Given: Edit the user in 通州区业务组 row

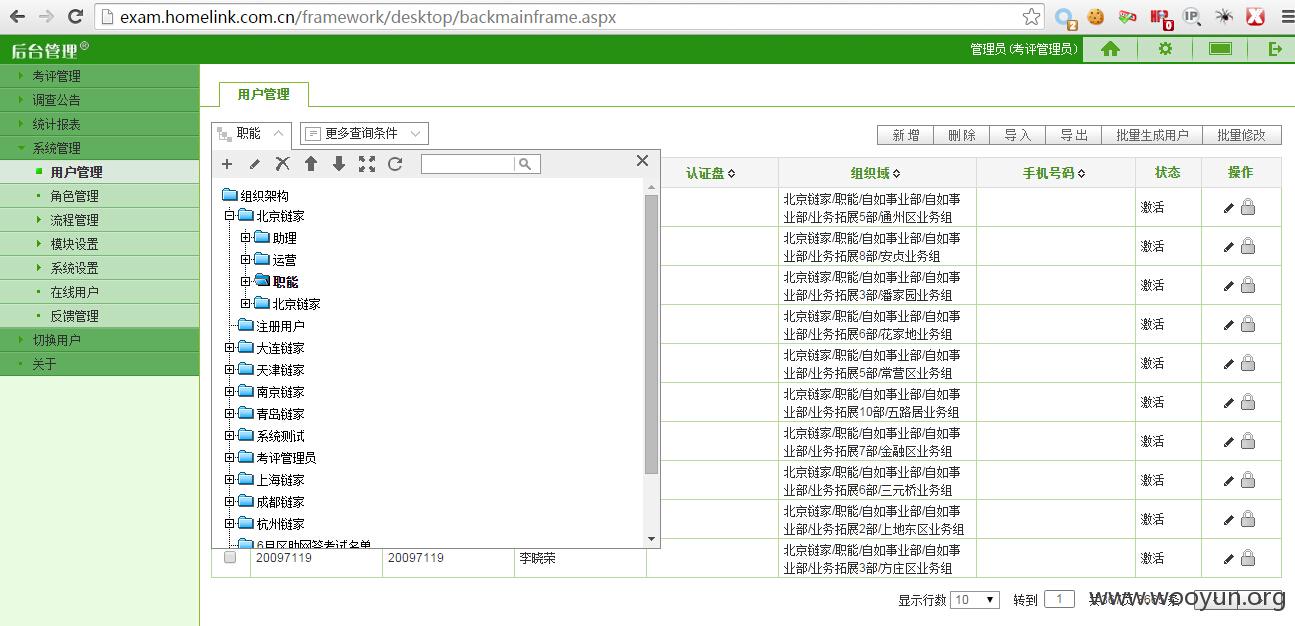Looking at the screenshot, I should [1229, 207].
